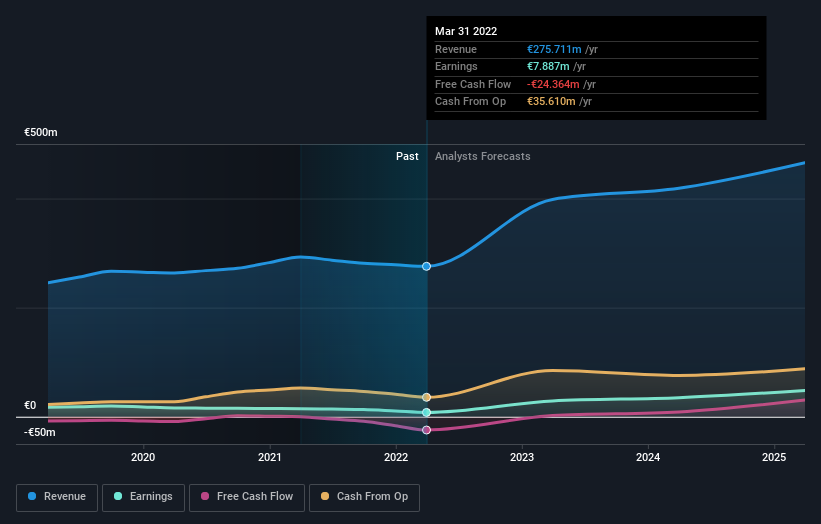
Task: Click the 2025 x-axis label
Action: tap(774, 458)
